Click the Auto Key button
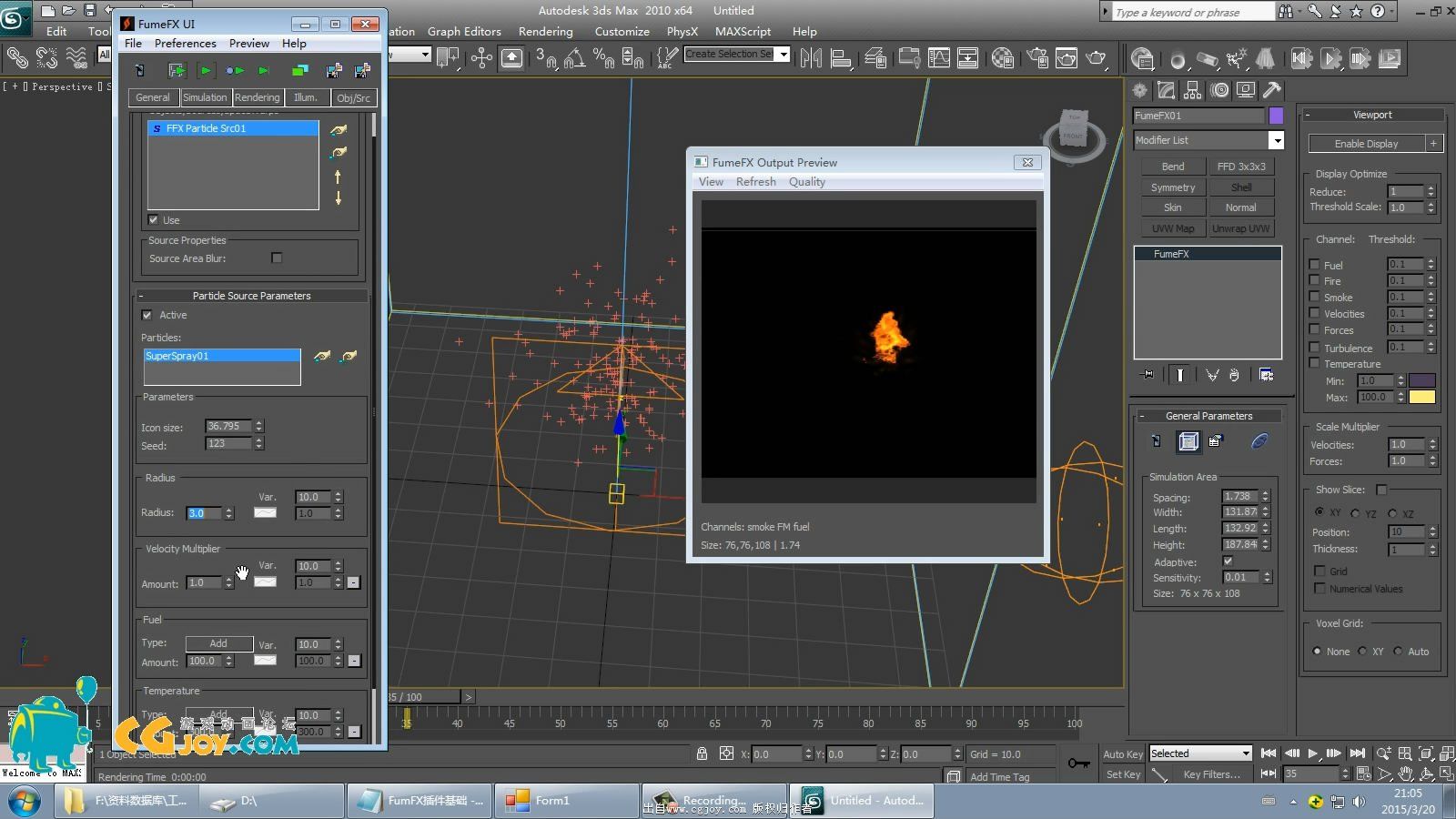 point(1123,754)
